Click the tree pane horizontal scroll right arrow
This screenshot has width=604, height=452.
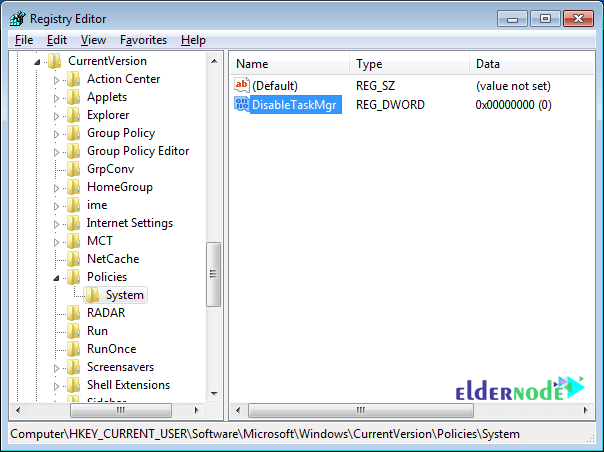click(x=197, y=410)
